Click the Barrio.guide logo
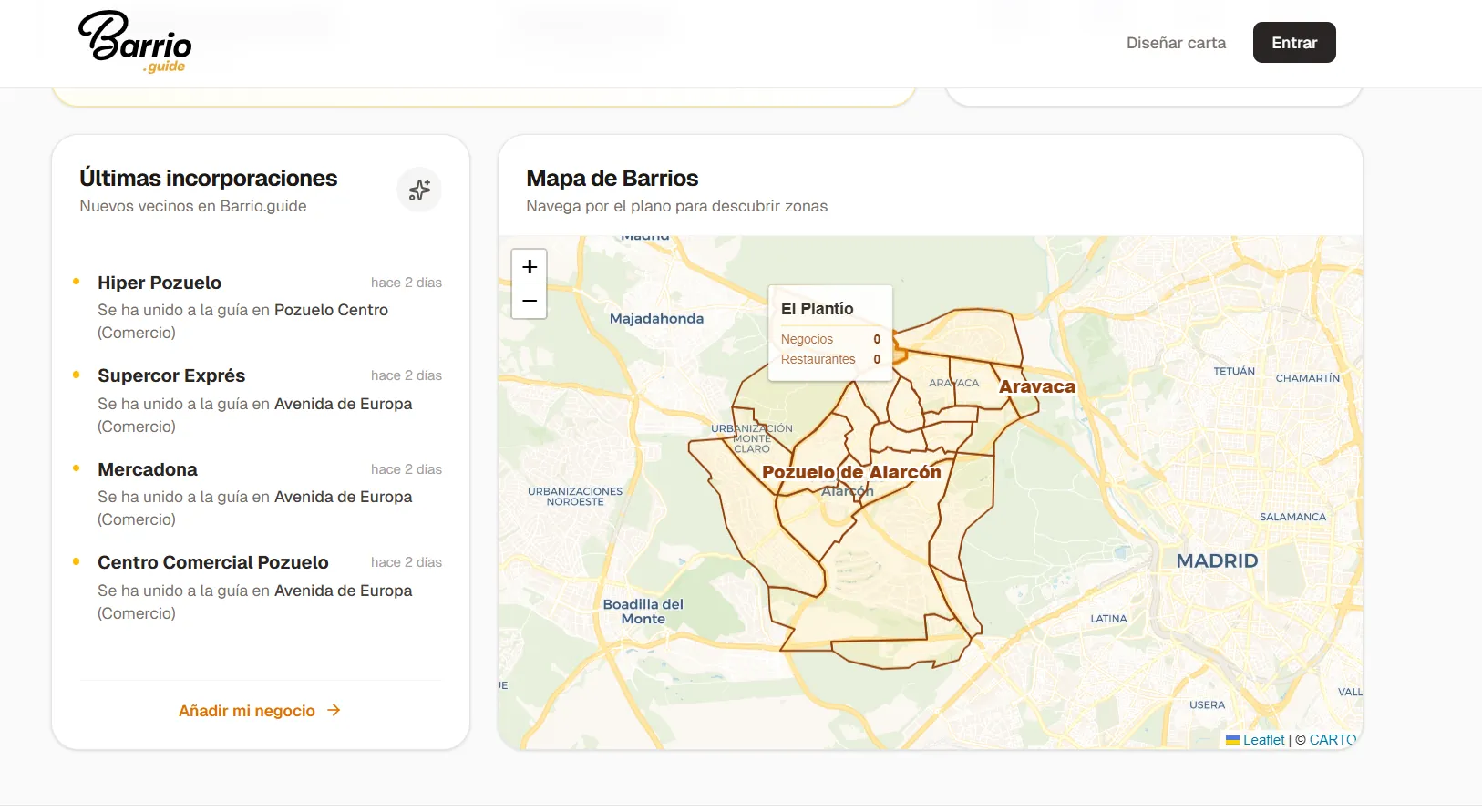 135,42
